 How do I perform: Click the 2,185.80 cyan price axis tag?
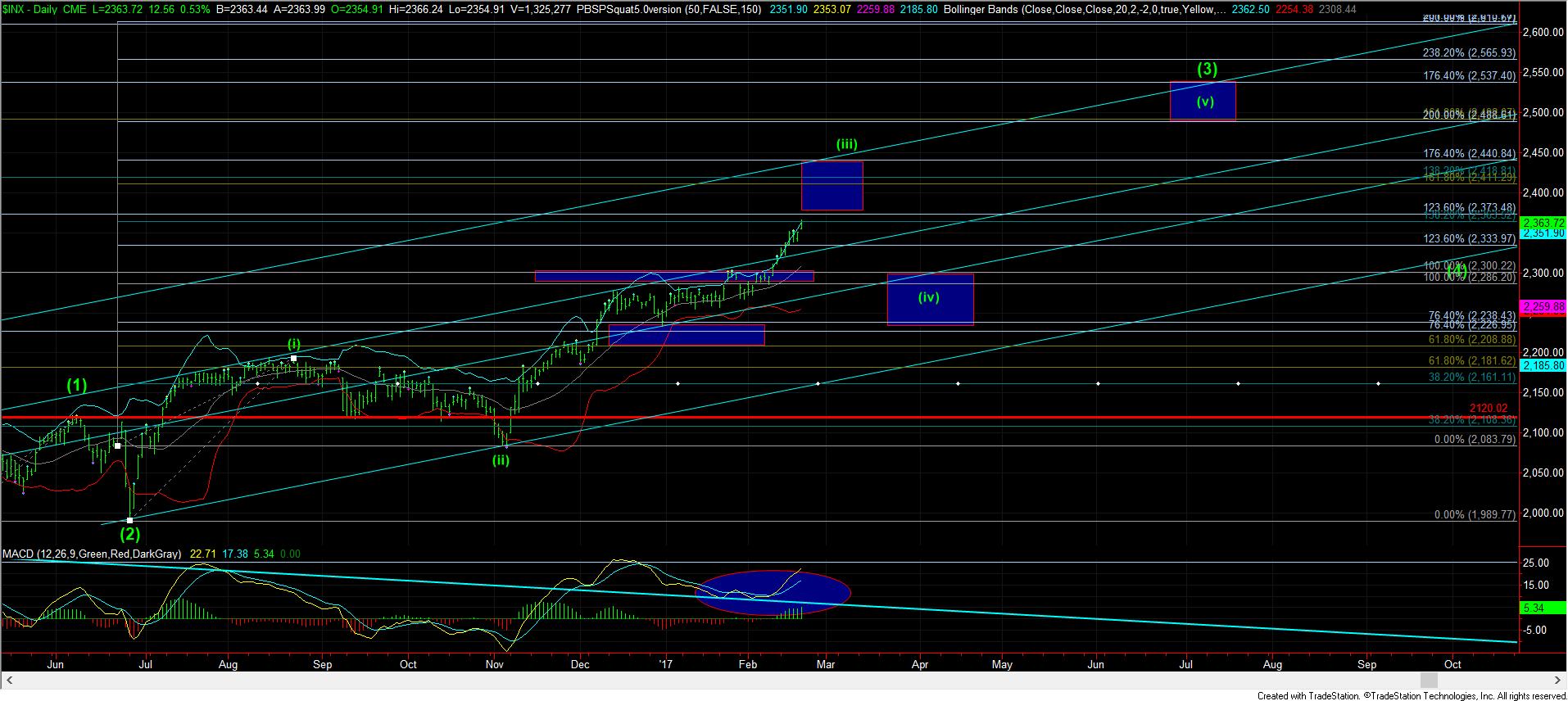point(1542,366)
